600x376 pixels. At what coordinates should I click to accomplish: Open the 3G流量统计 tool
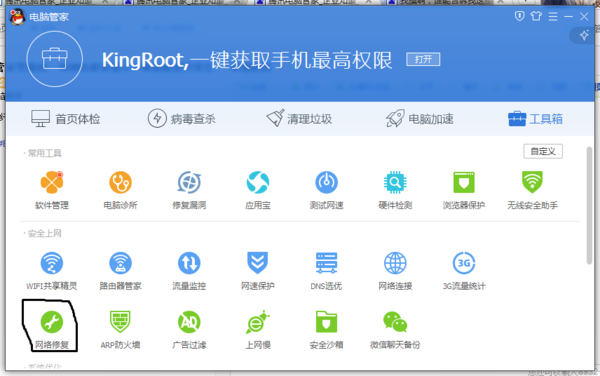[x=464, y=271]
